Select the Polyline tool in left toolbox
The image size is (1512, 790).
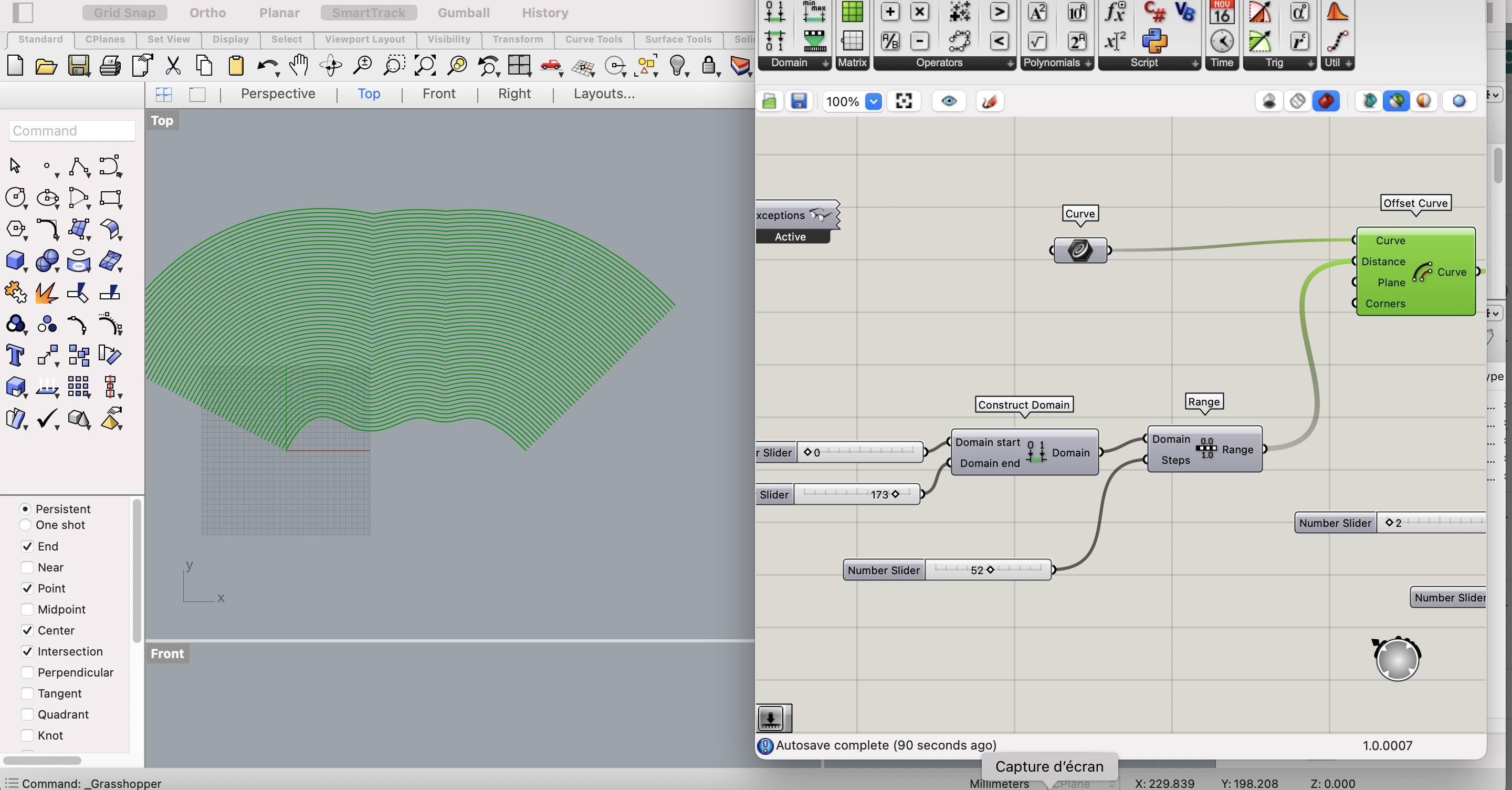pyautogui.click(x=78, y=166)
